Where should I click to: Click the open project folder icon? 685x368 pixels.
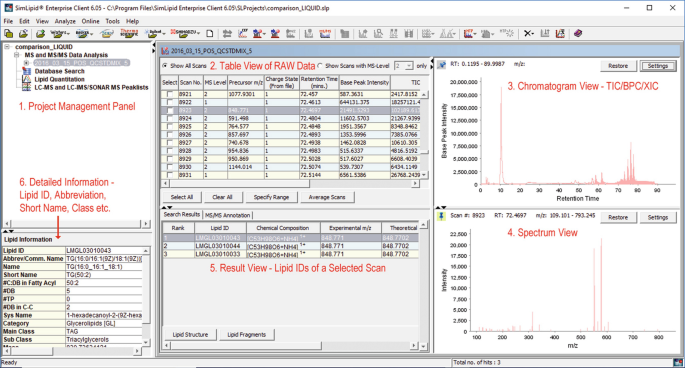(24, 34)
